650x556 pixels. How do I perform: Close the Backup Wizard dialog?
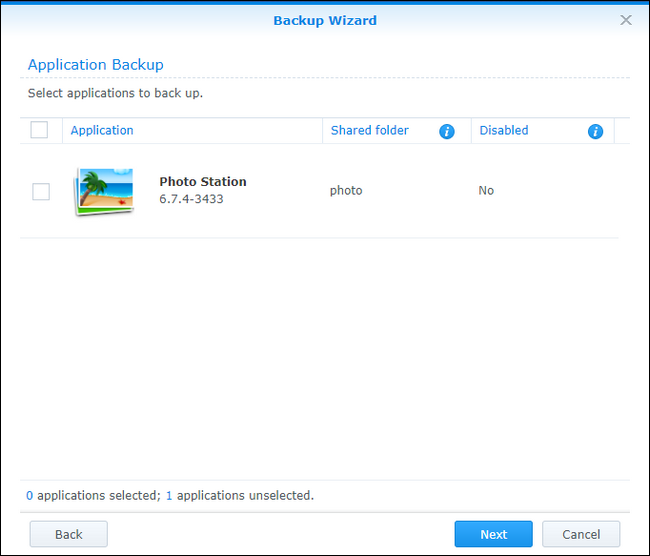tap(626, 20)
